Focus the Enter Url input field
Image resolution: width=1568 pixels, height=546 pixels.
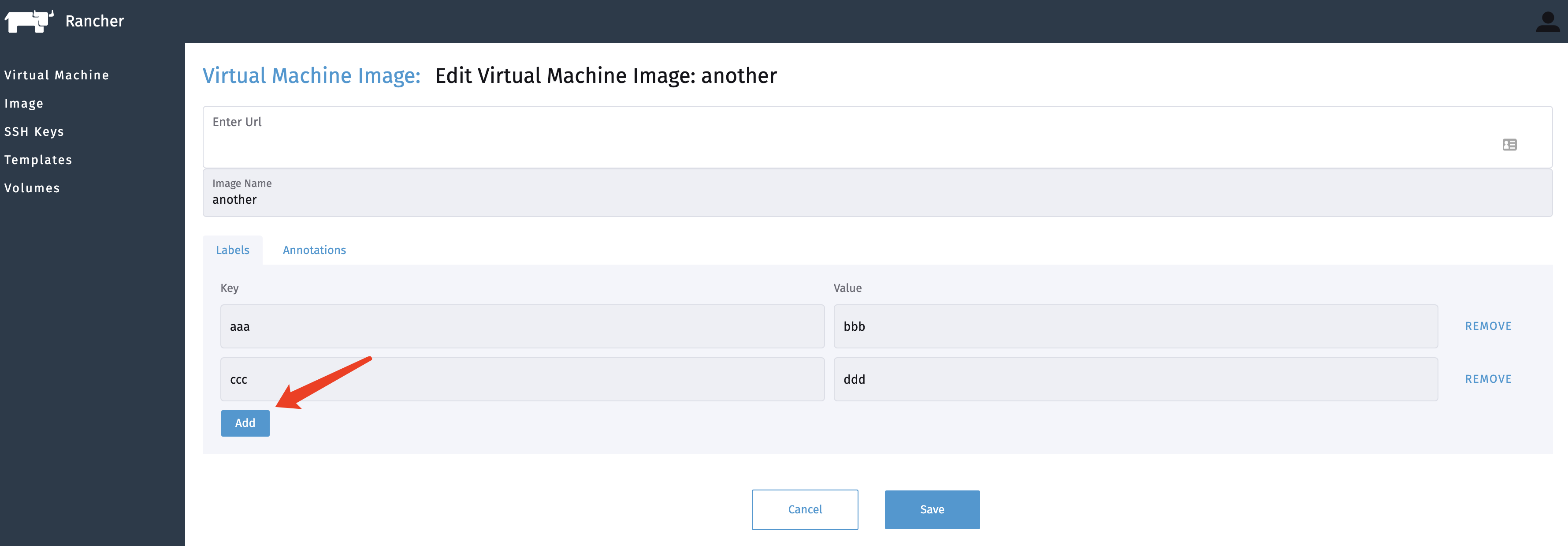point(877,137)
